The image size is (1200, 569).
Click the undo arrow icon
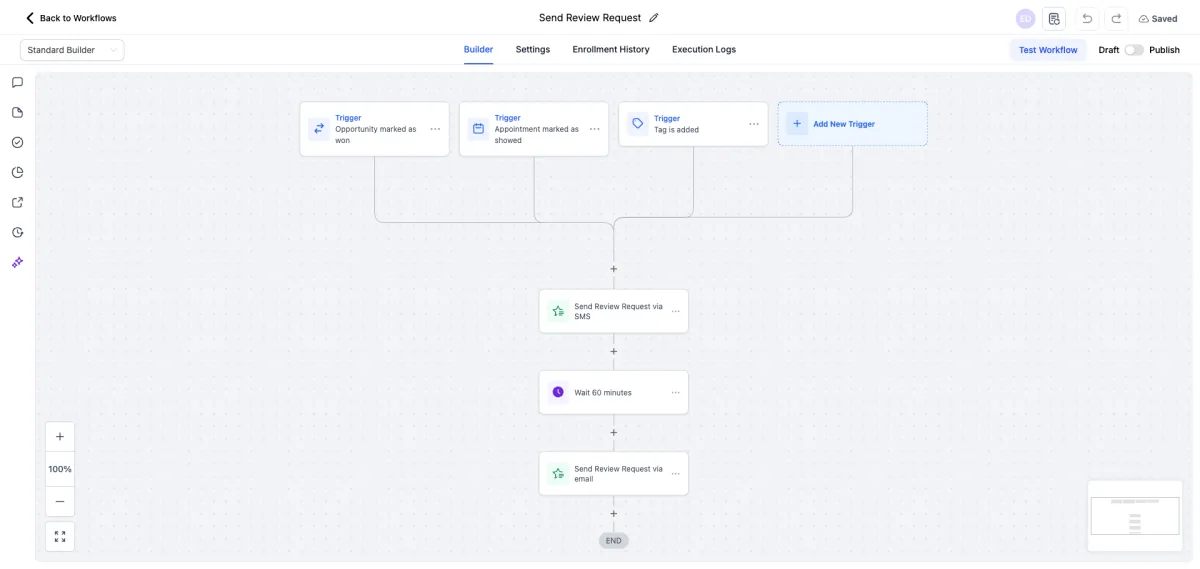(x=1087, y=18)
